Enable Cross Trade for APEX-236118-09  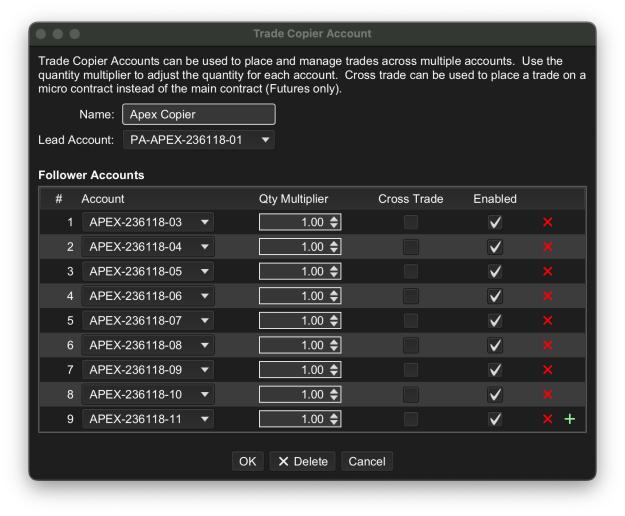(411, 370)
